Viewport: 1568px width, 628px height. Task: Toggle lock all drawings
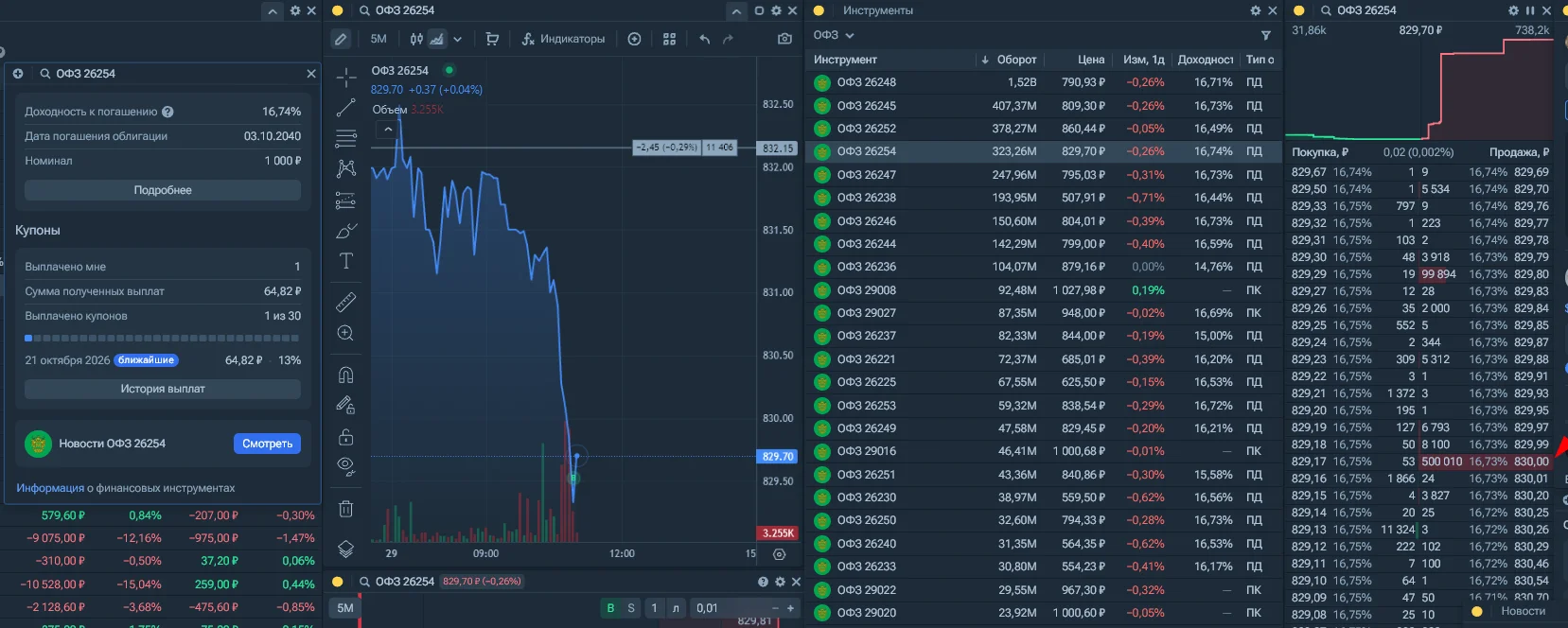[x=346, y=437]
